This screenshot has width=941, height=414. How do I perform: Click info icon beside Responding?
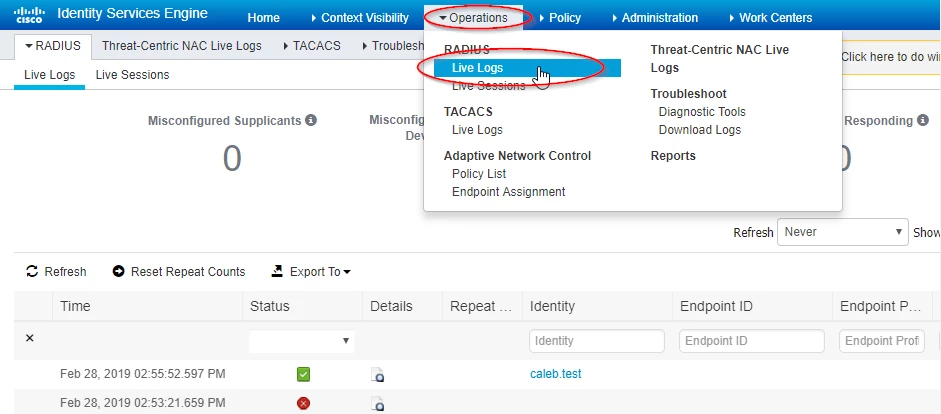pyautogui.click(x=923, y=120)
